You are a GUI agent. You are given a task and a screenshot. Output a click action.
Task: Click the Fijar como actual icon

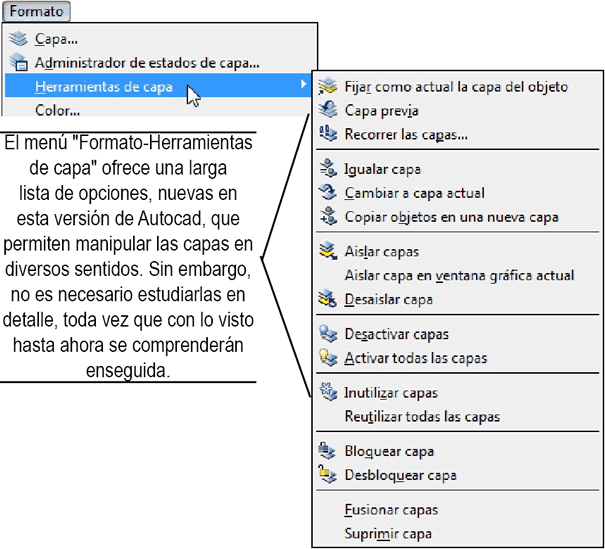tap(328, 86)
